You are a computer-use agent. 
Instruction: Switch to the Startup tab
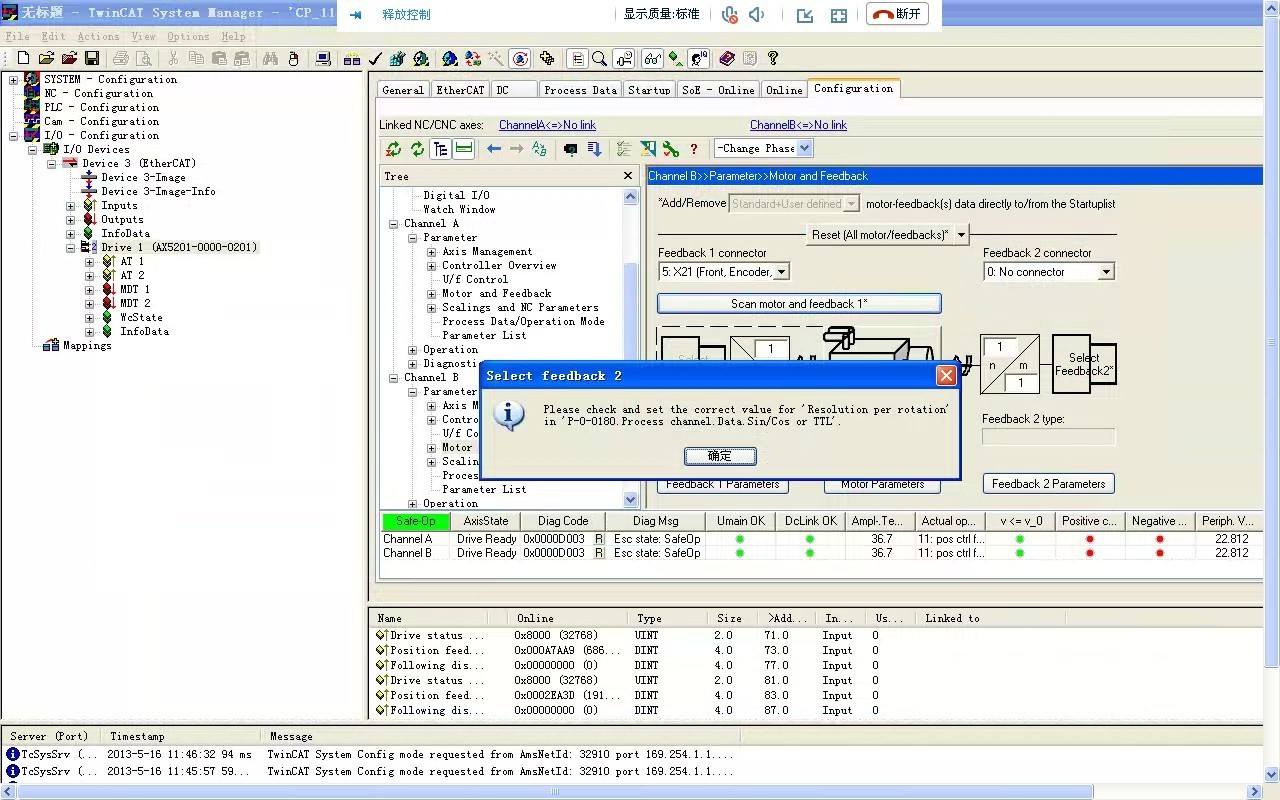649,90
